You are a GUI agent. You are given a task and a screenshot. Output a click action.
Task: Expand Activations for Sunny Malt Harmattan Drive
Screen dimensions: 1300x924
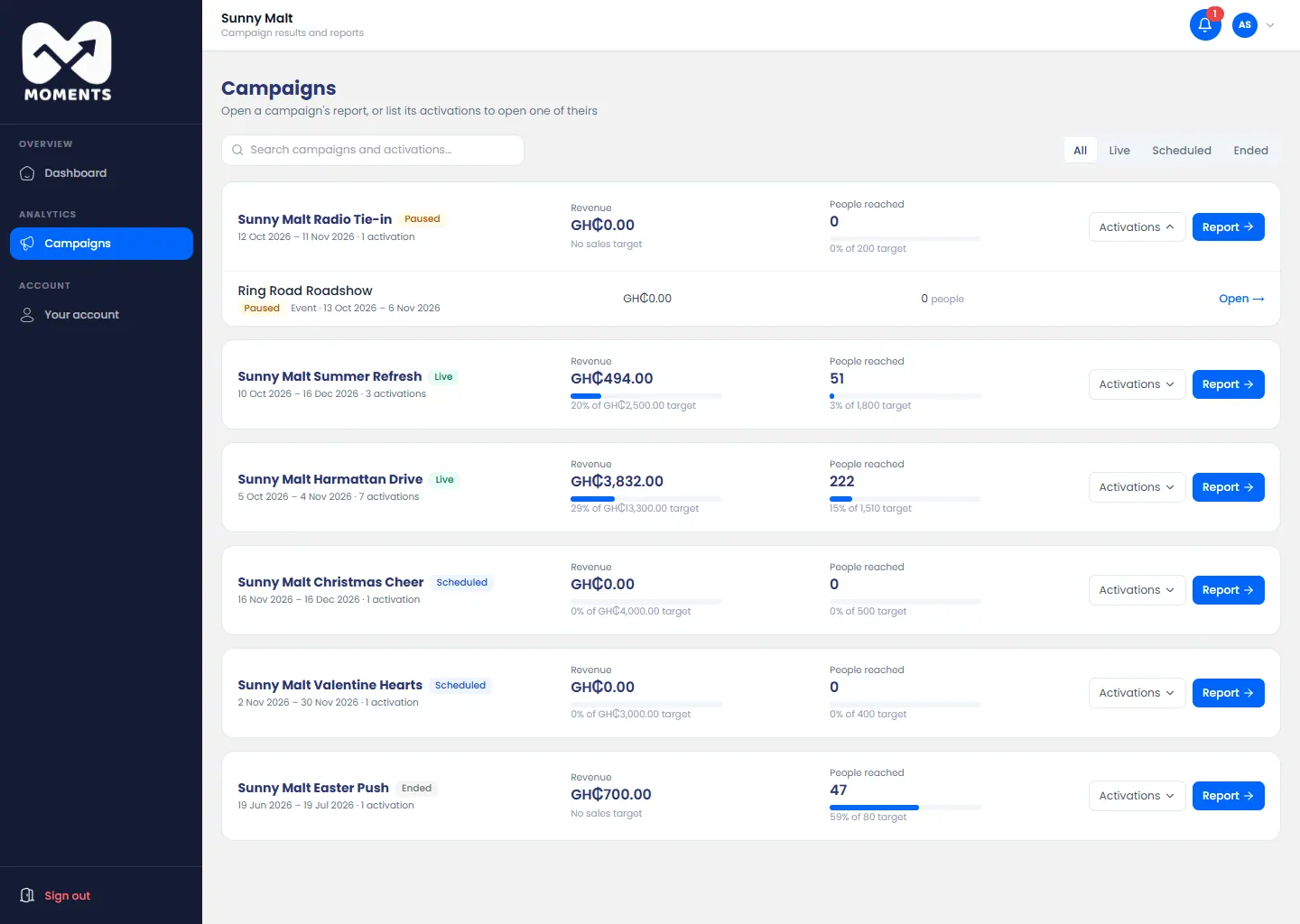pos(1137,487)
